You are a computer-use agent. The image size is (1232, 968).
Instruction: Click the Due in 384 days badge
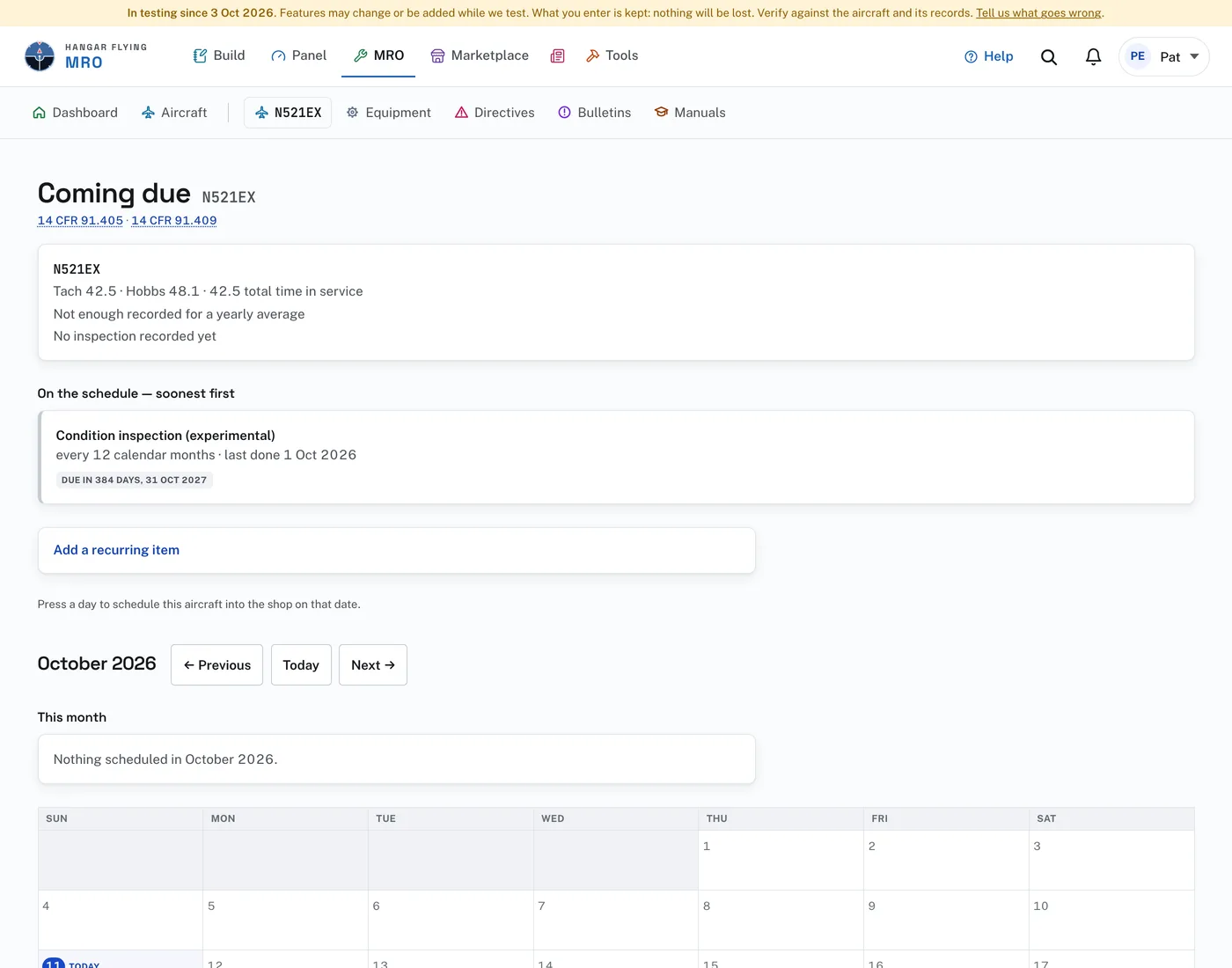(x=134, y=480)
